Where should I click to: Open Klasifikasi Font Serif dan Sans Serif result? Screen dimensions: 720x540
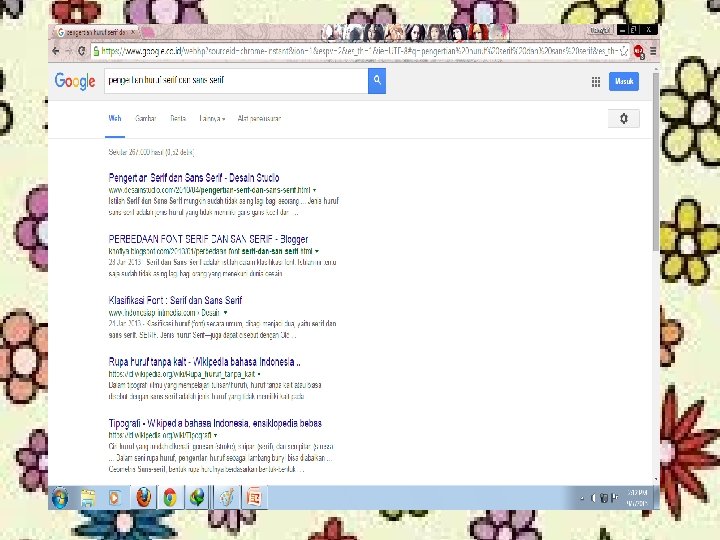(x=175, y=300)
